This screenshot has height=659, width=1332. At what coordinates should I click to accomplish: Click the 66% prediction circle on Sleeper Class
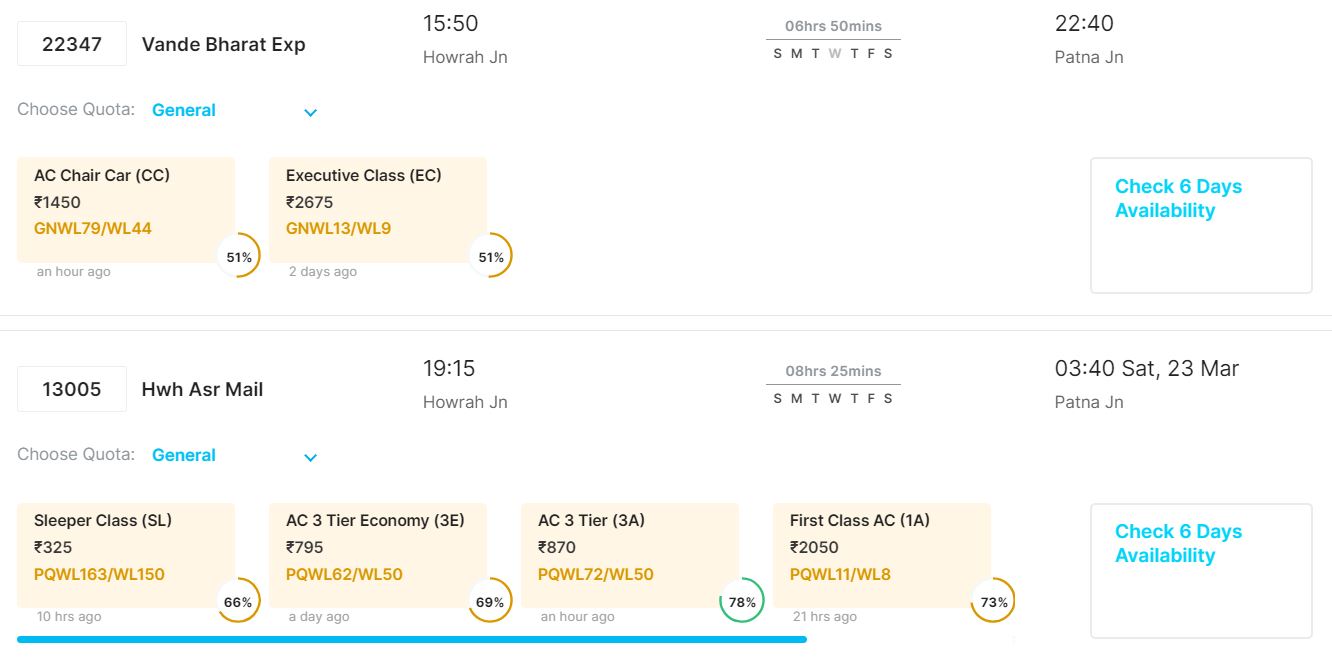[239, 601]
